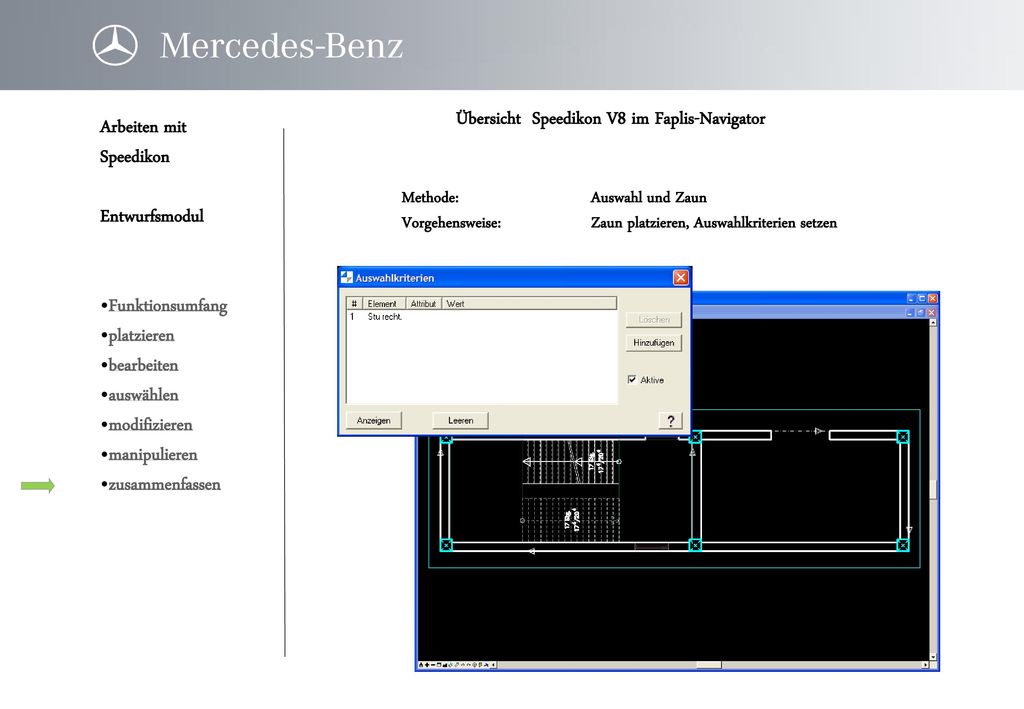Image resolution: width=1024 pixels, height=709 pixels.
Task: Click the # column header
Action: click(354, 304)
